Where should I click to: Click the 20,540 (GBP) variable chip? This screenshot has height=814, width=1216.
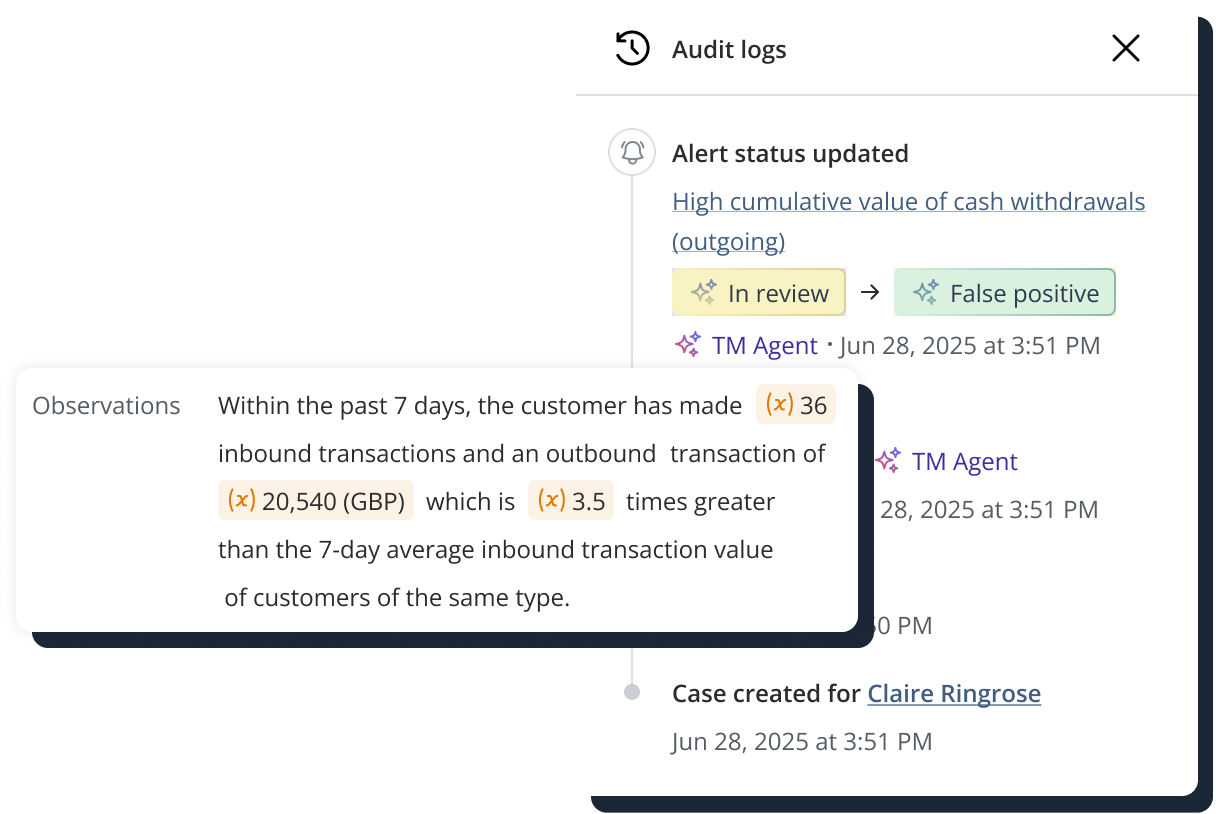[316, 501]
